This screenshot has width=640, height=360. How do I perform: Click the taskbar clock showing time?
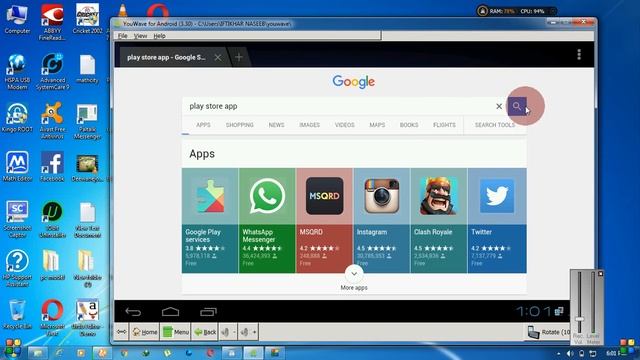coord(612,353)
